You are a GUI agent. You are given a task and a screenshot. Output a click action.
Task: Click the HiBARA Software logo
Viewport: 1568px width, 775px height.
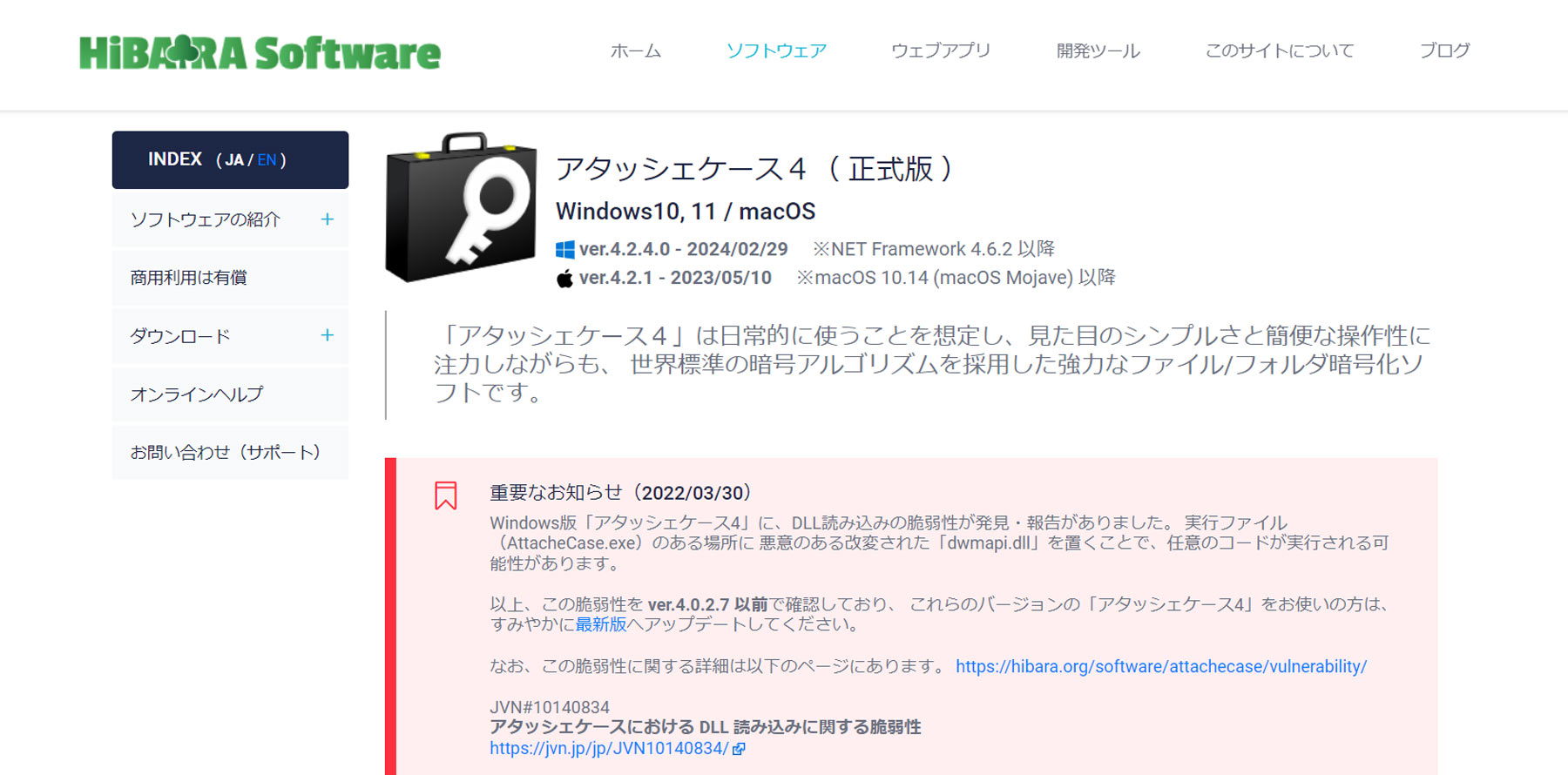click(x=260, y=52)
